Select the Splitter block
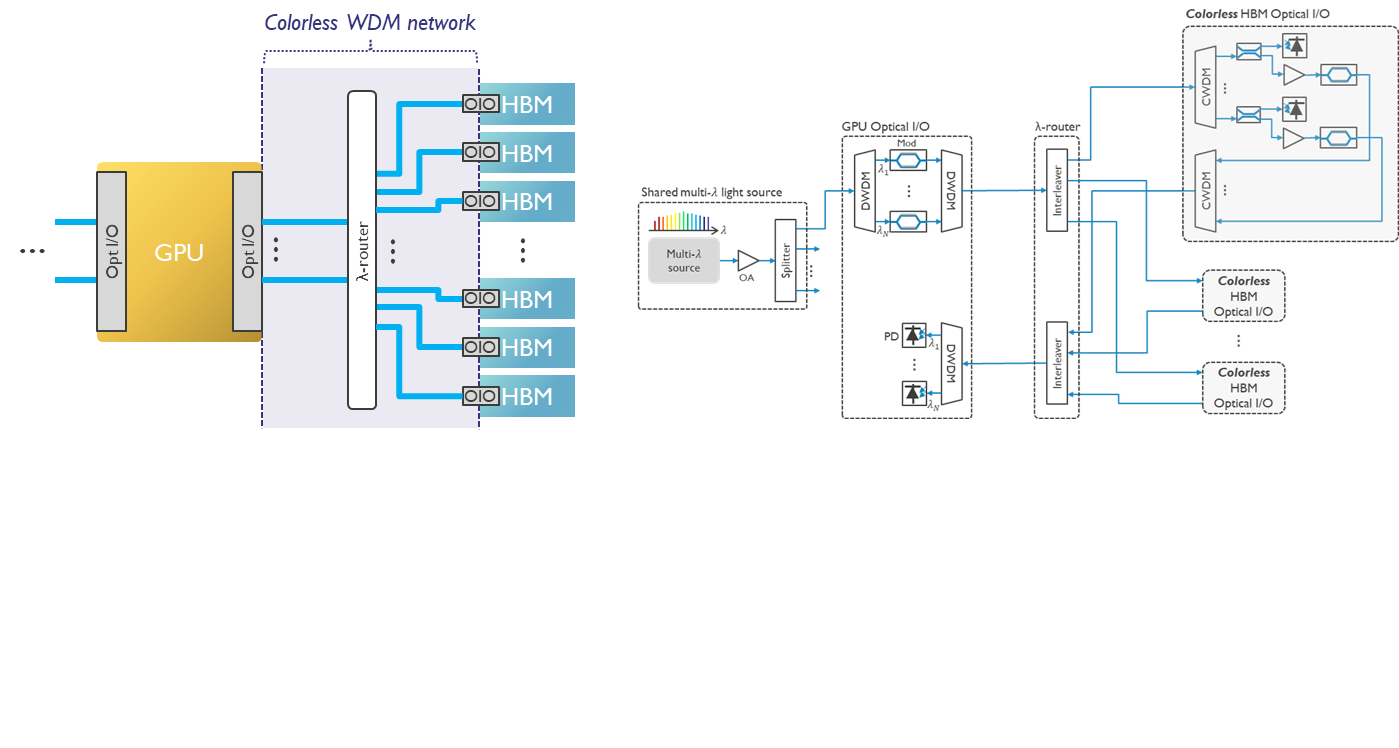The height and width of the screenshot is (748, 1399). [x=786, y=260]
